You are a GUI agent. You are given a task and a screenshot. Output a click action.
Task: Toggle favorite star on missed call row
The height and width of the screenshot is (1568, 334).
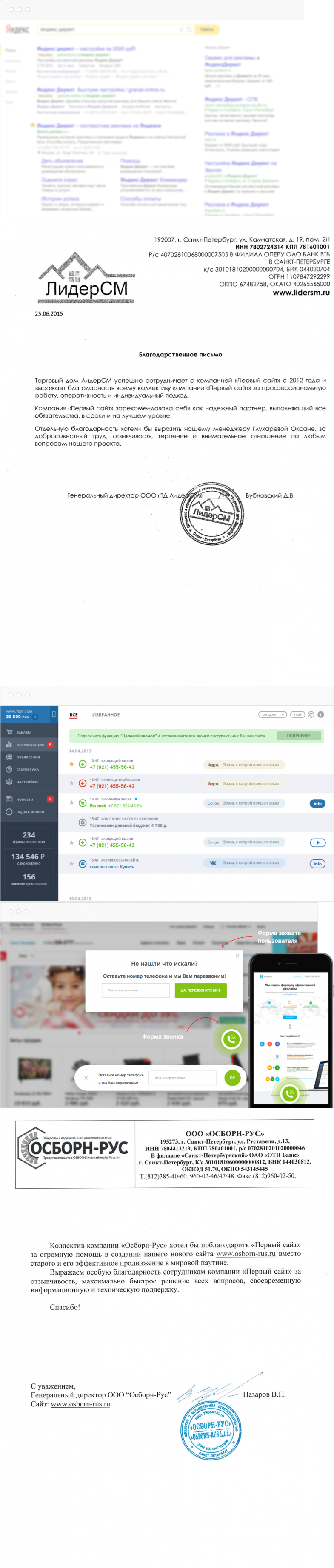[x=71, y=783]
